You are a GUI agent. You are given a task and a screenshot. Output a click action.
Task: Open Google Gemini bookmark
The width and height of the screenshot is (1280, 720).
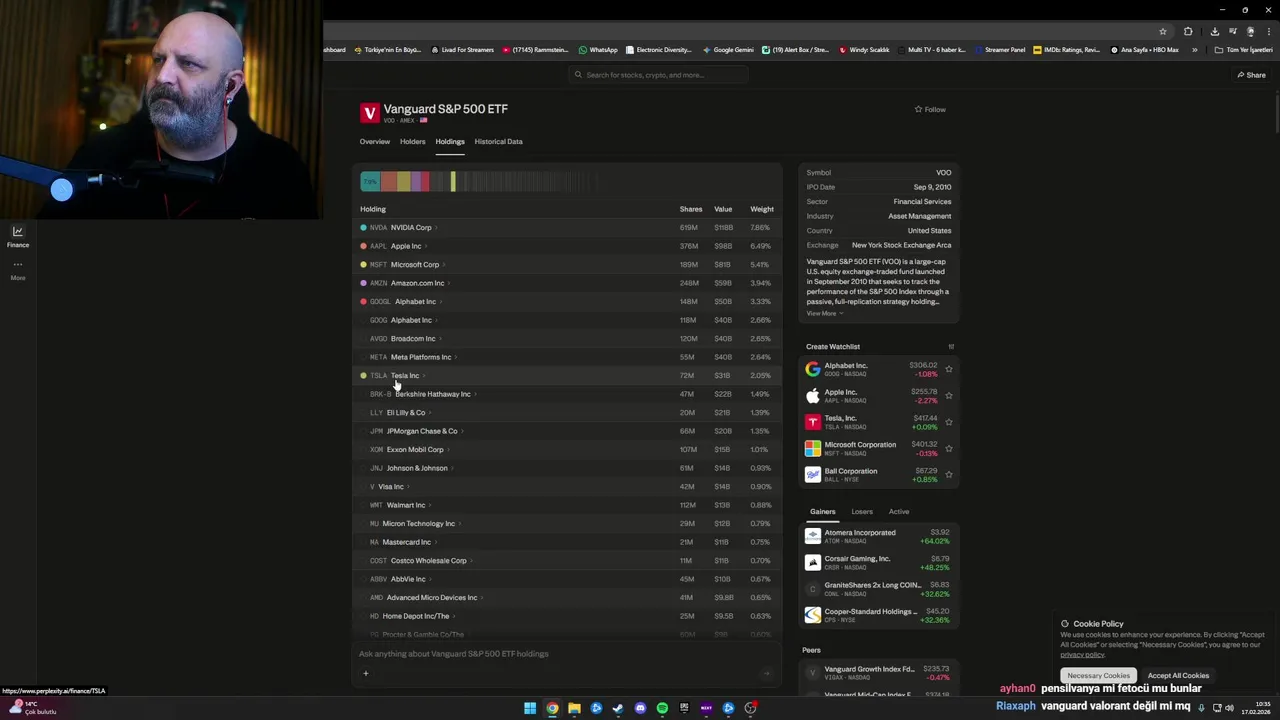pos(728,50)
